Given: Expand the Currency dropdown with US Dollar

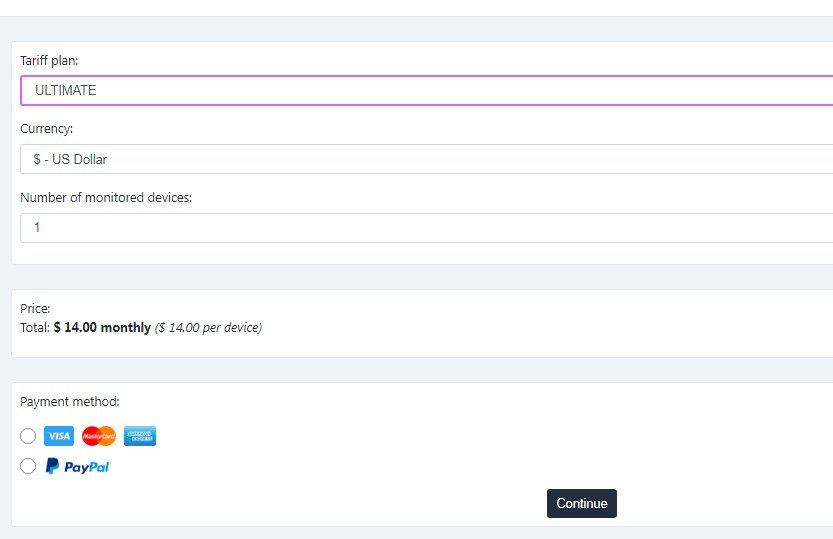Looking at the screenshot, I should coord(426,159).
